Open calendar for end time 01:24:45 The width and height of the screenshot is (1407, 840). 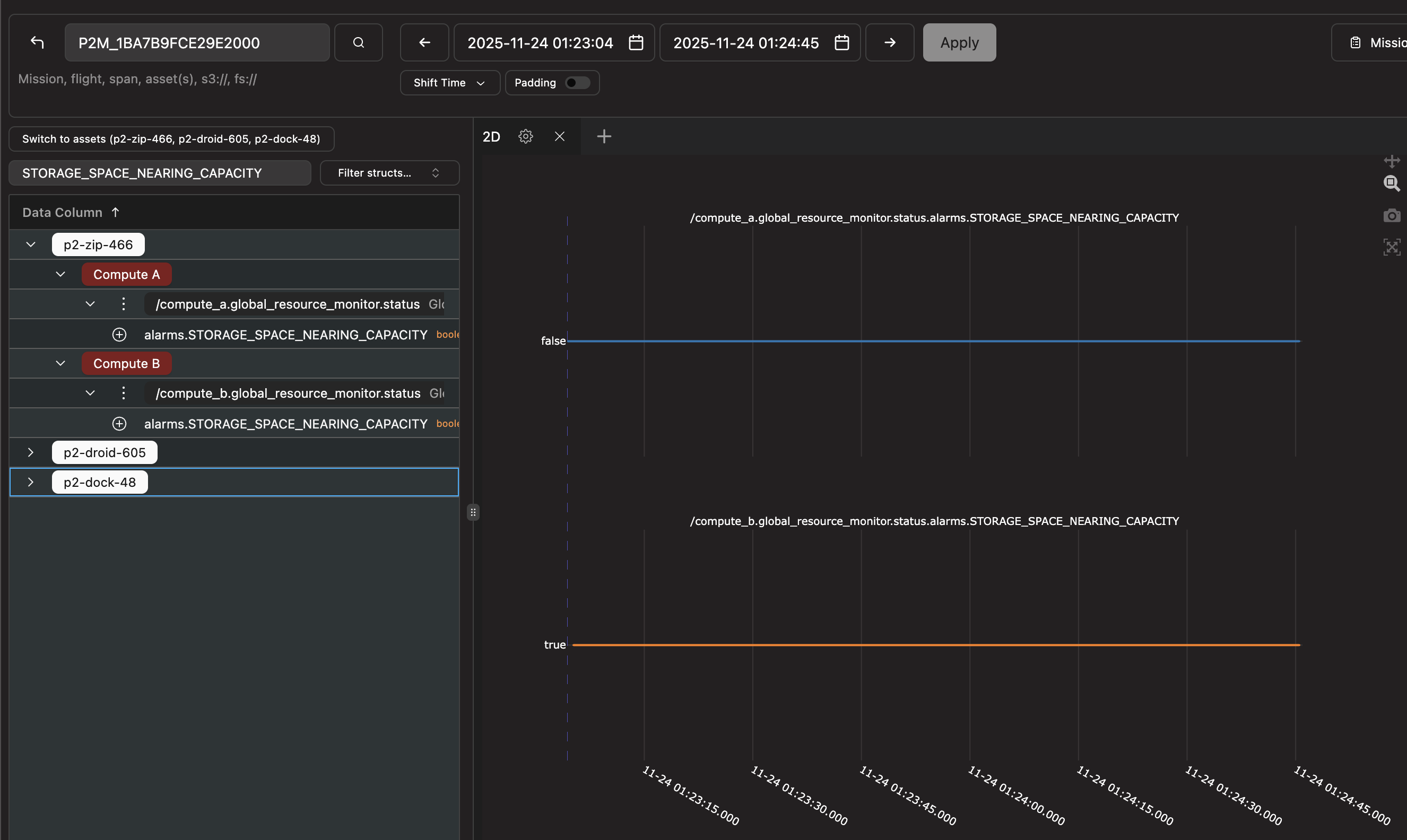842,42
